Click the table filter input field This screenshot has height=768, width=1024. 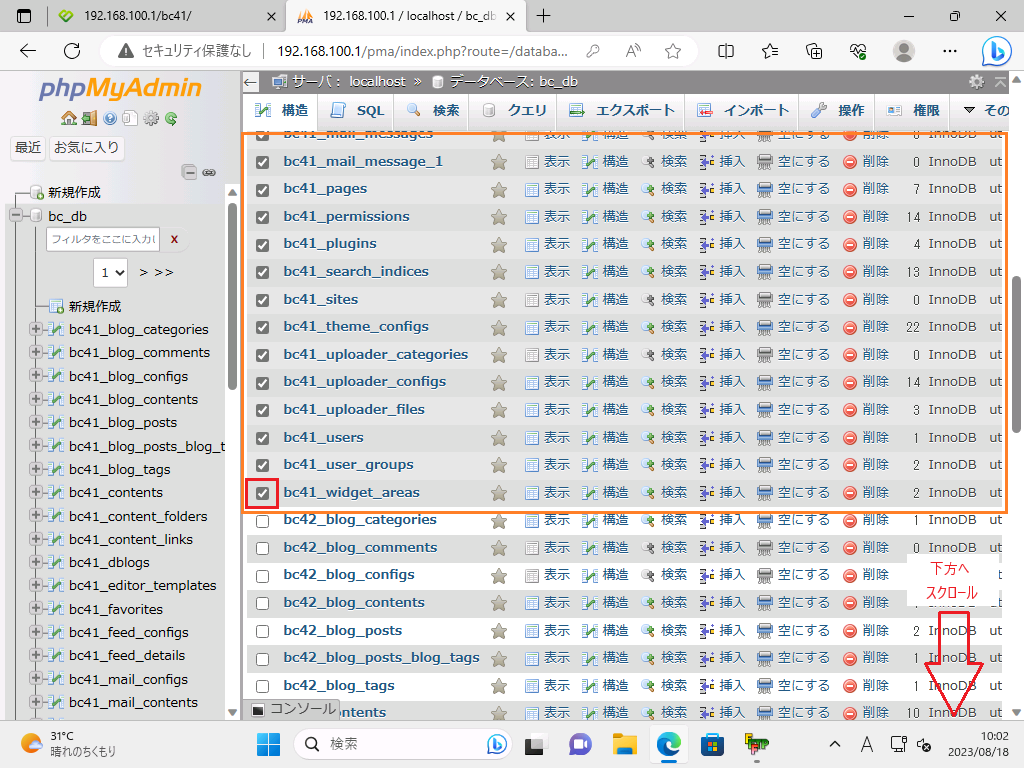tap(103, 239)
